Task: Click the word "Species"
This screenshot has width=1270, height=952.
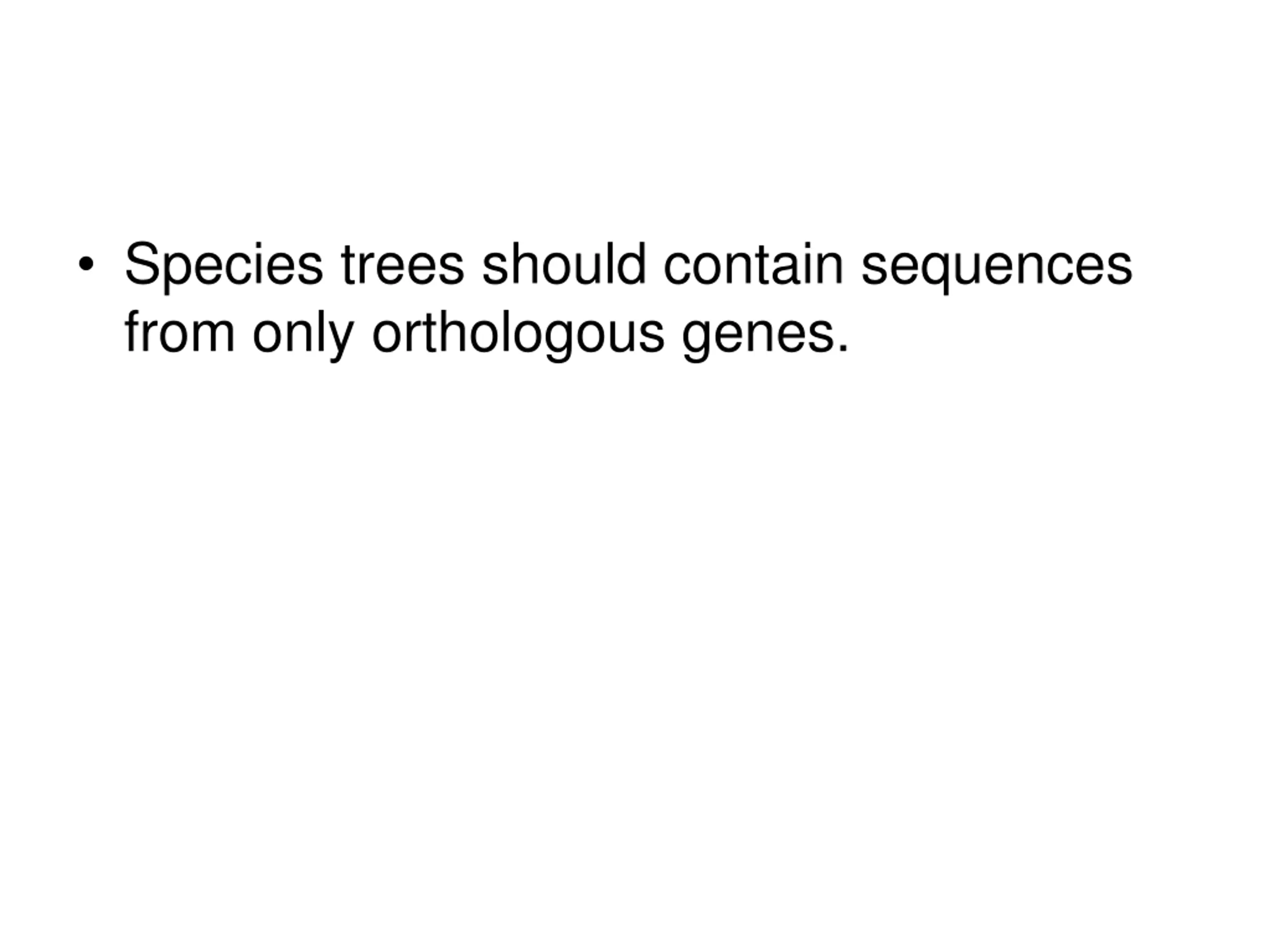Action: [x=224, y=265]
